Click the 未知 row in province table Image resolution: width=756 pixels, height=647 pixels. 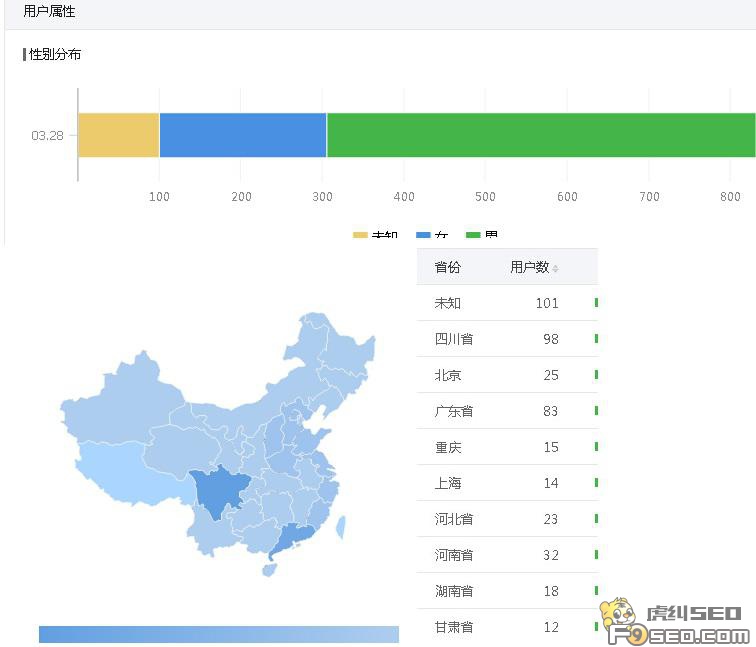point(507,303)
